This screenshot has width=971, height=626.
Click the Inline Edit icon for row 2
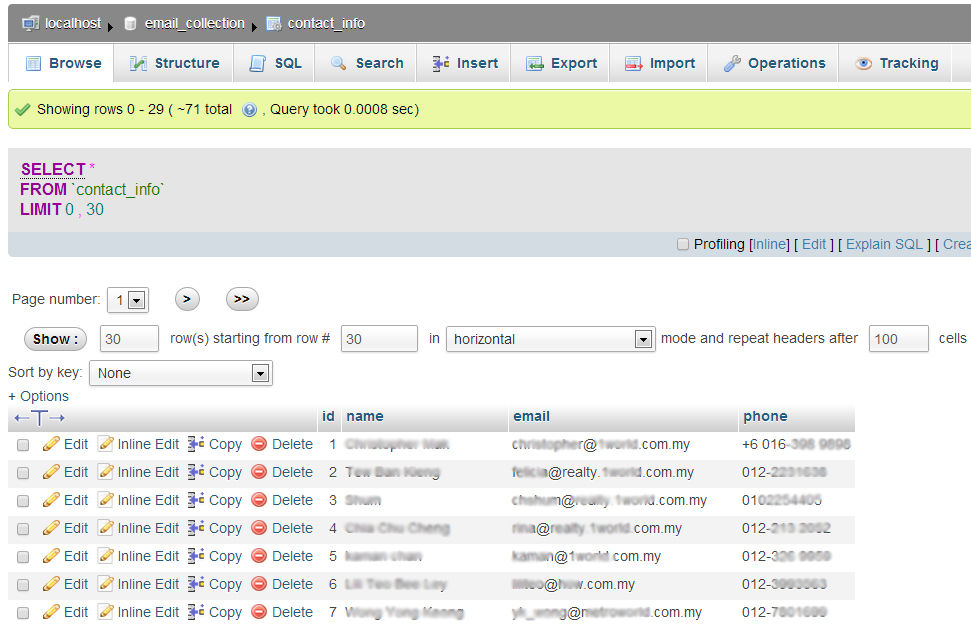click(105, 472)
